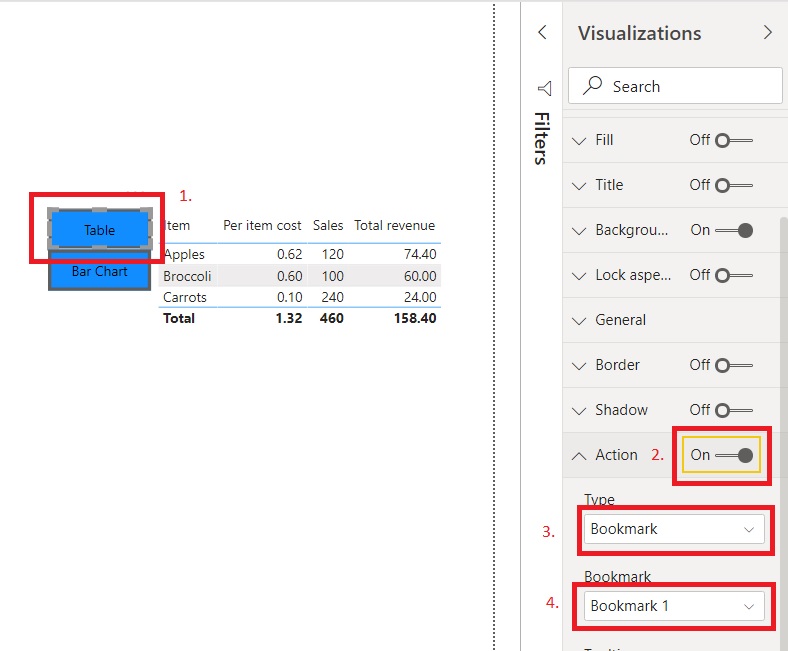This screenshot has height=651, width=788.
Task: Collapse the Action section chevron
Action: [579, 455]
